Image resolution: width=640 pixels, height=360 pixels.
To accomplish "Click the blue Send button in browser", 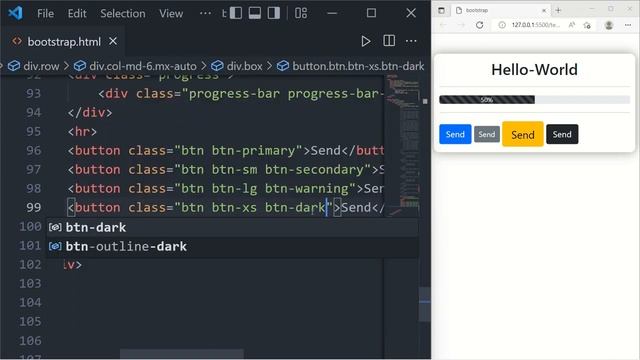I will click(455, 134).
